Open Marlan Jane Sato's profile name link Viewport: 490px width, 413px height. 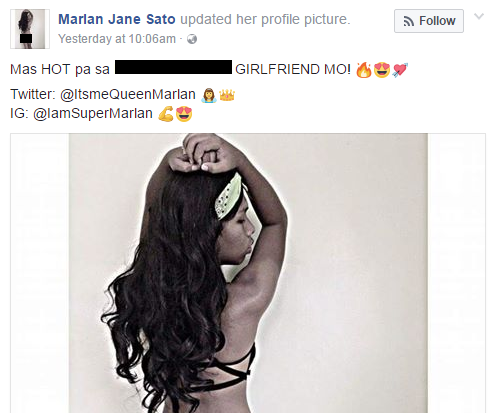point(117,19)
